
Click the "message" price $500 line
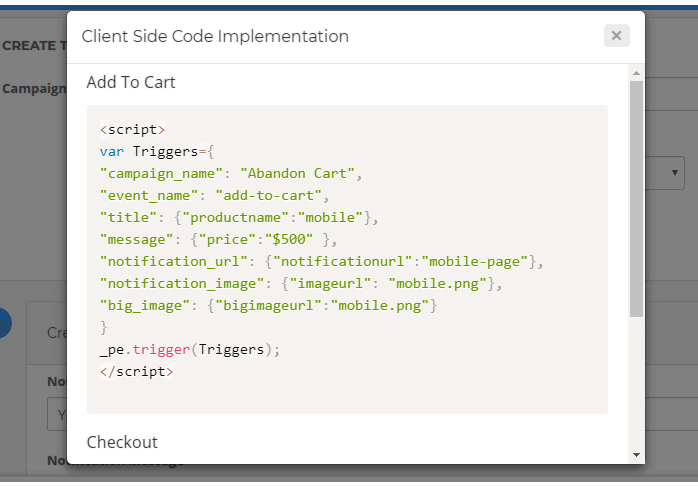coord(219,239)
